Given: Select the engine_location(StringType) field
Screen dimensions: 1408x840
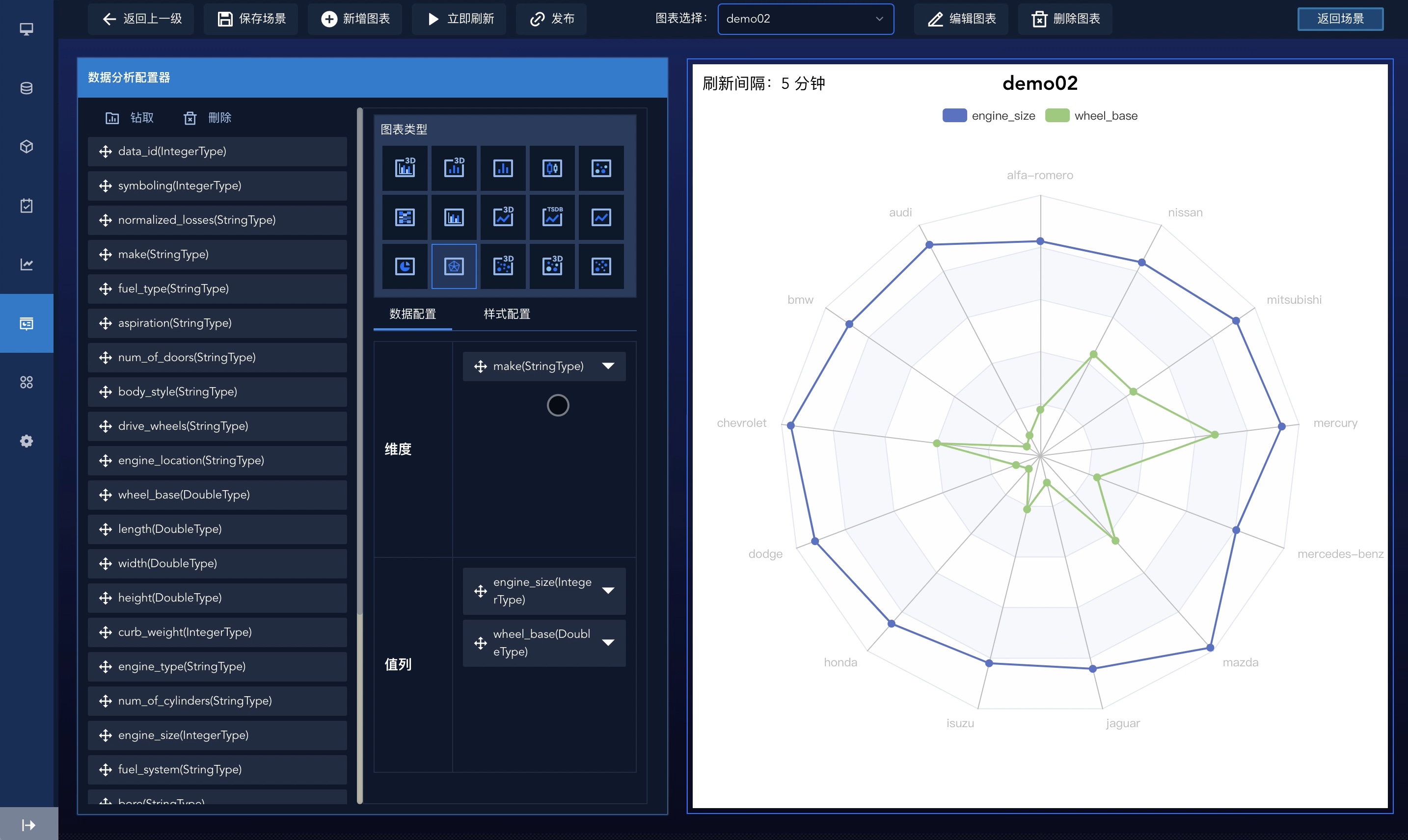Looking at the screenshot, I should 217,461.
